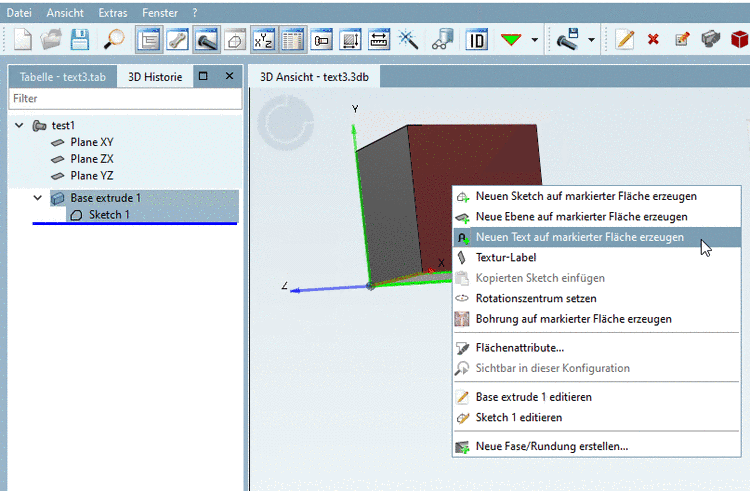The height and width of the screenshot is (491, 750).
Task: Open dropdown arrow next to triangle icon
Action: pos(535,40)
